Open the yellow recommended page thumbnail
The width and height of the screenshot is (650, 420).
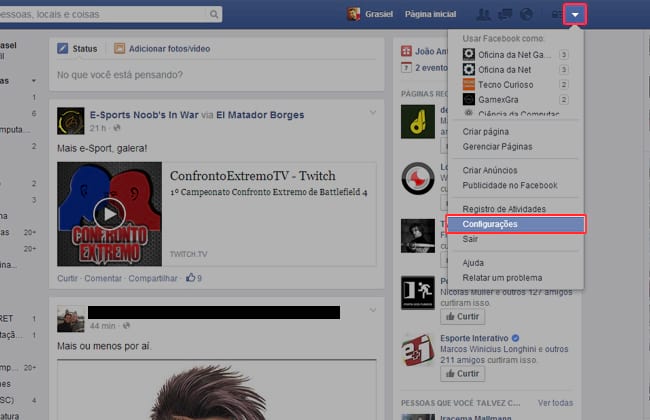pyautogui.click(x=418, y=121)
